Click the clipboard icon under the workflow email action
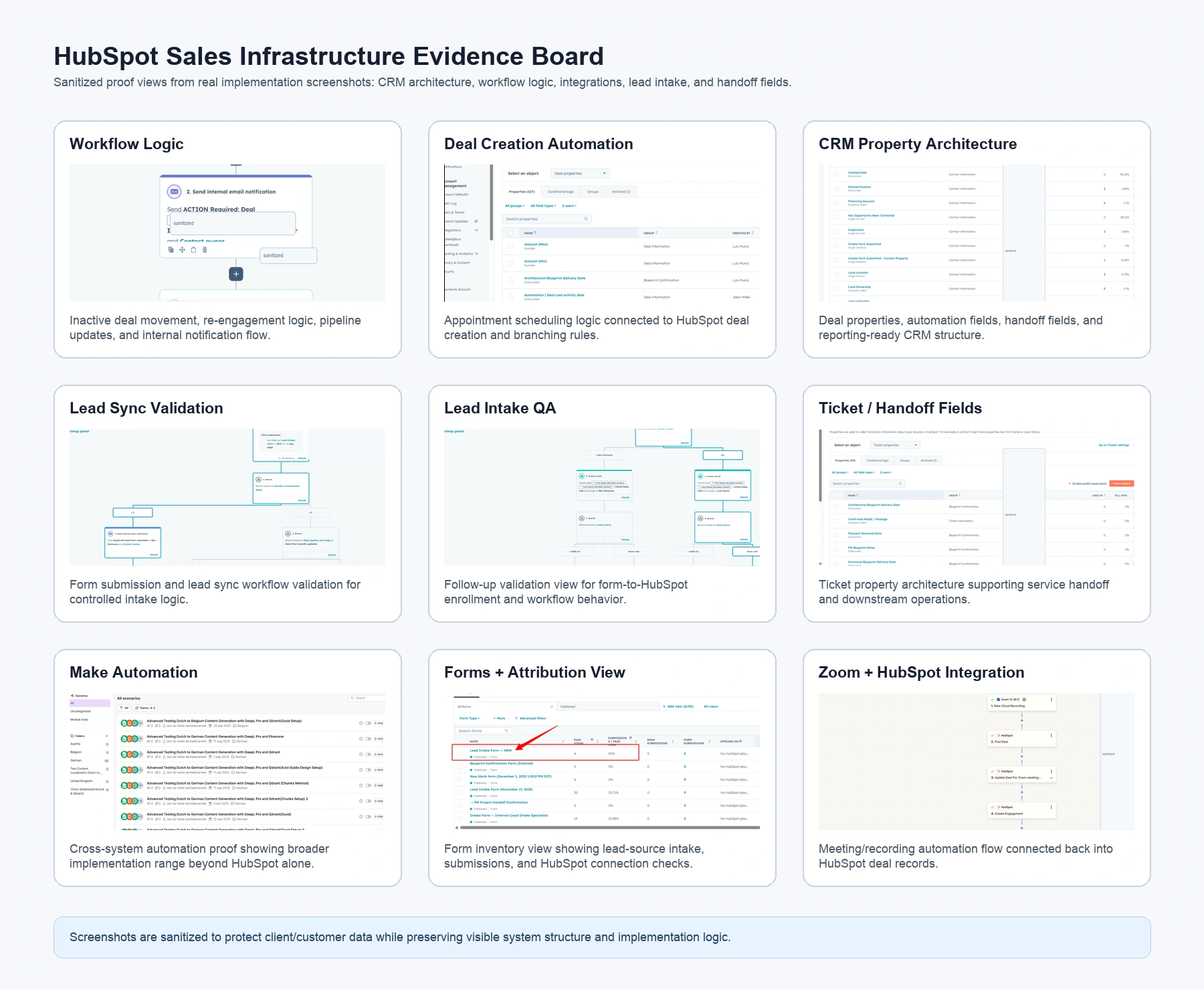The height and width of the screenshot is (990, 1204). coord(193,250)
